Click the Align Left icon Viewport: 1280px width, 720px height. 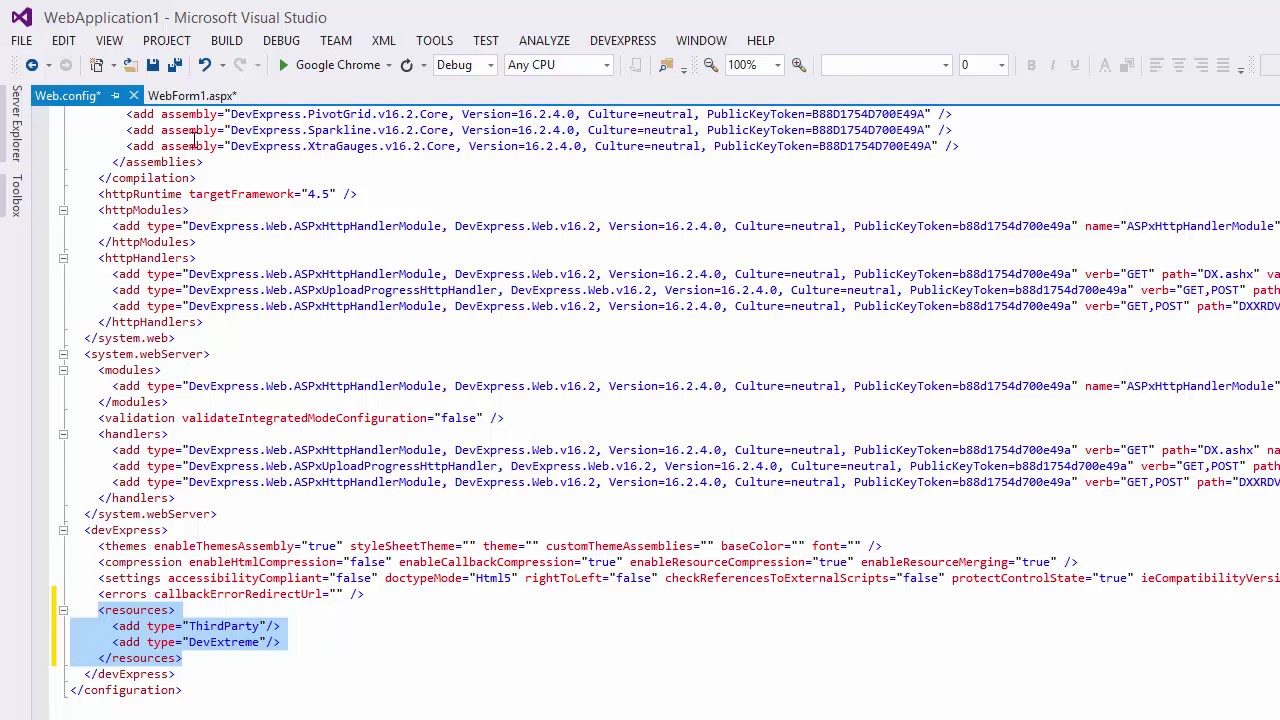click(1156, 65)
